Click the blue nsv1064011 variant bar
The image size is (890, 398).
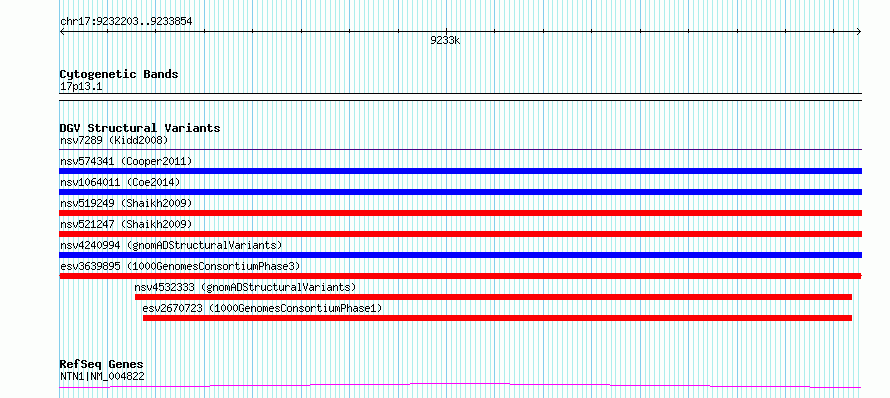[x=460, y=192]
